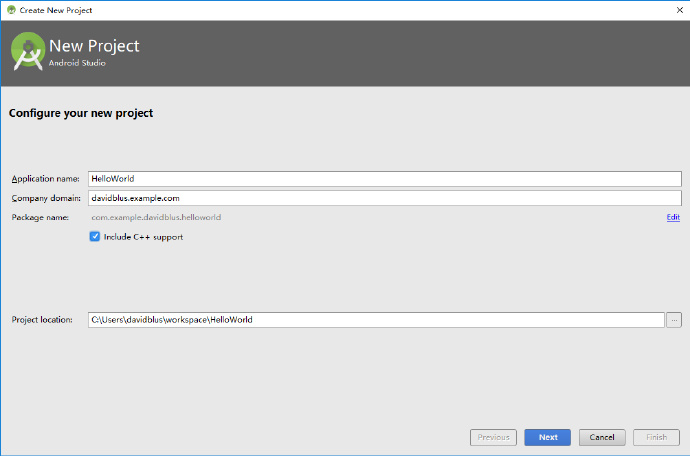This screenshot has height=456, width=690.
Task: Click the New Project header title
Action: [94, 46]
